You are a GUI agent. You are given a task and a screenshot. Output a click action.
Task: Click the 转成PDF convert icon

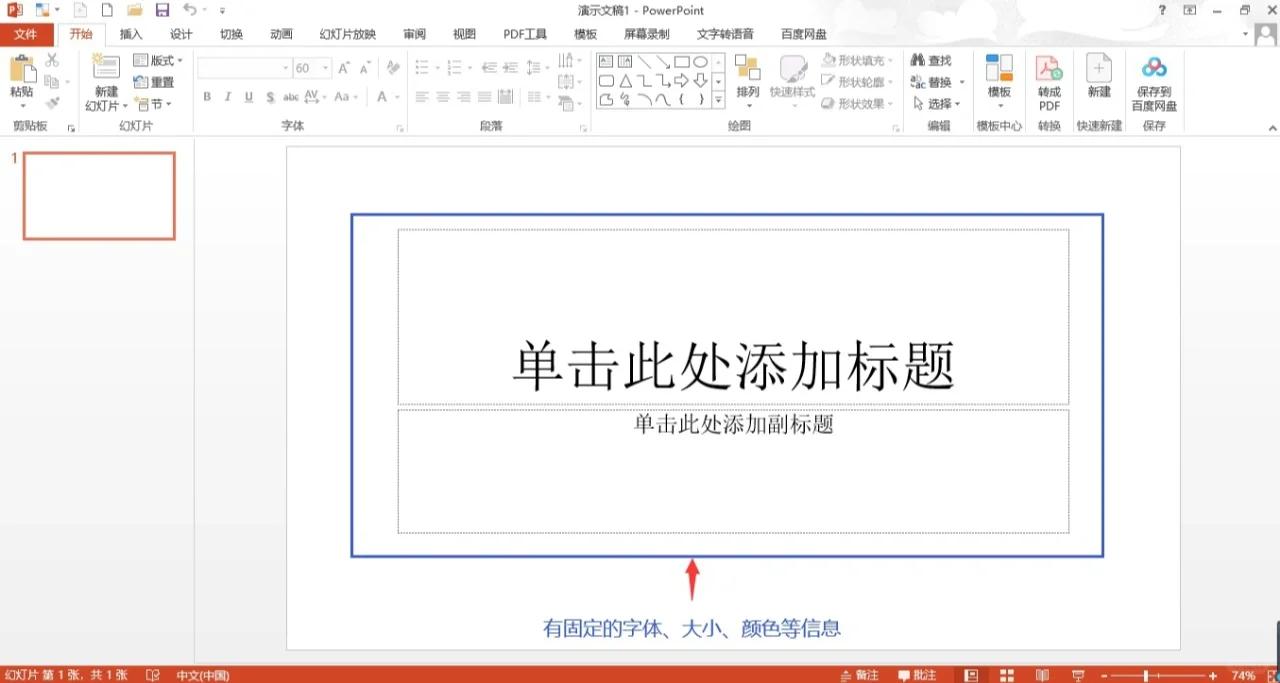[x=1048, y=70]
